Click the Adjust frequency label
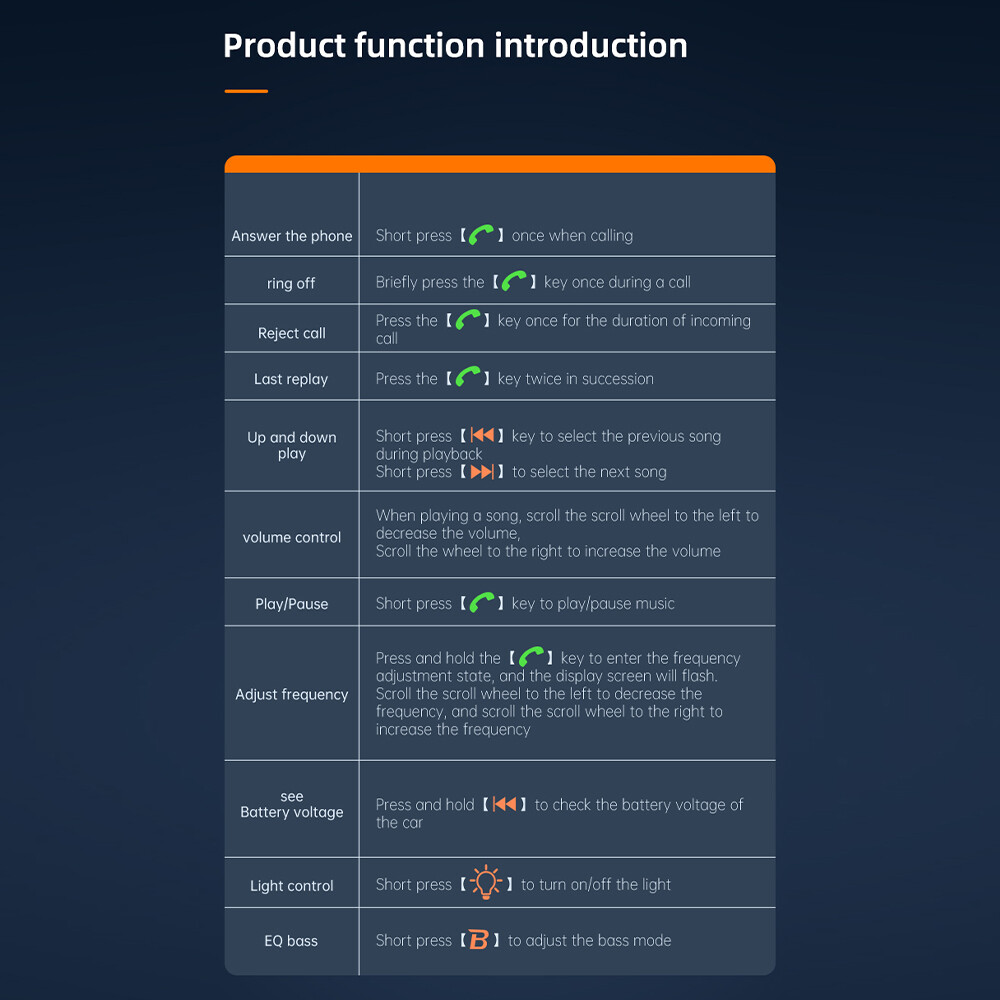 click(x=292, y=694)
